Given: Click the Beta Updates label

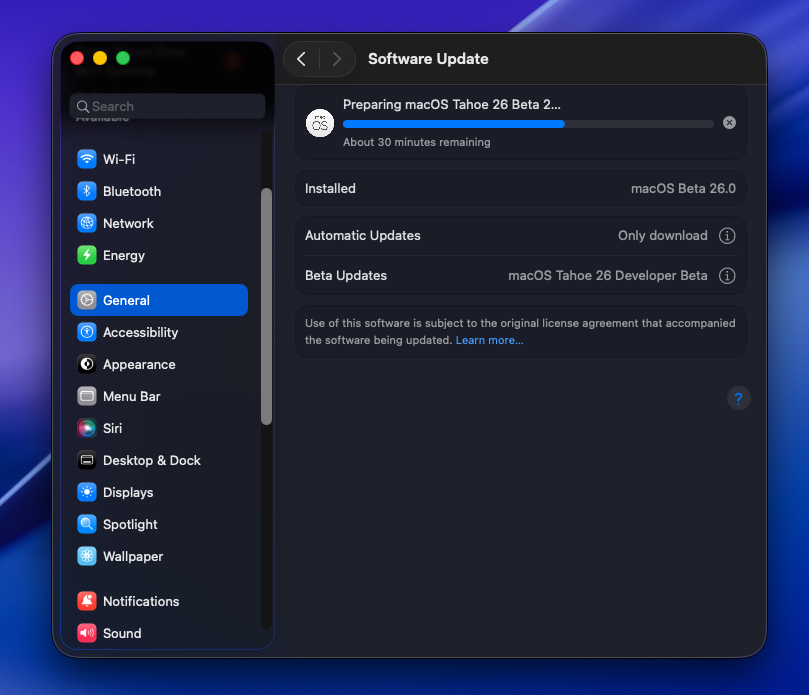Looking at the screenshot, I should (x=346, y=276).
